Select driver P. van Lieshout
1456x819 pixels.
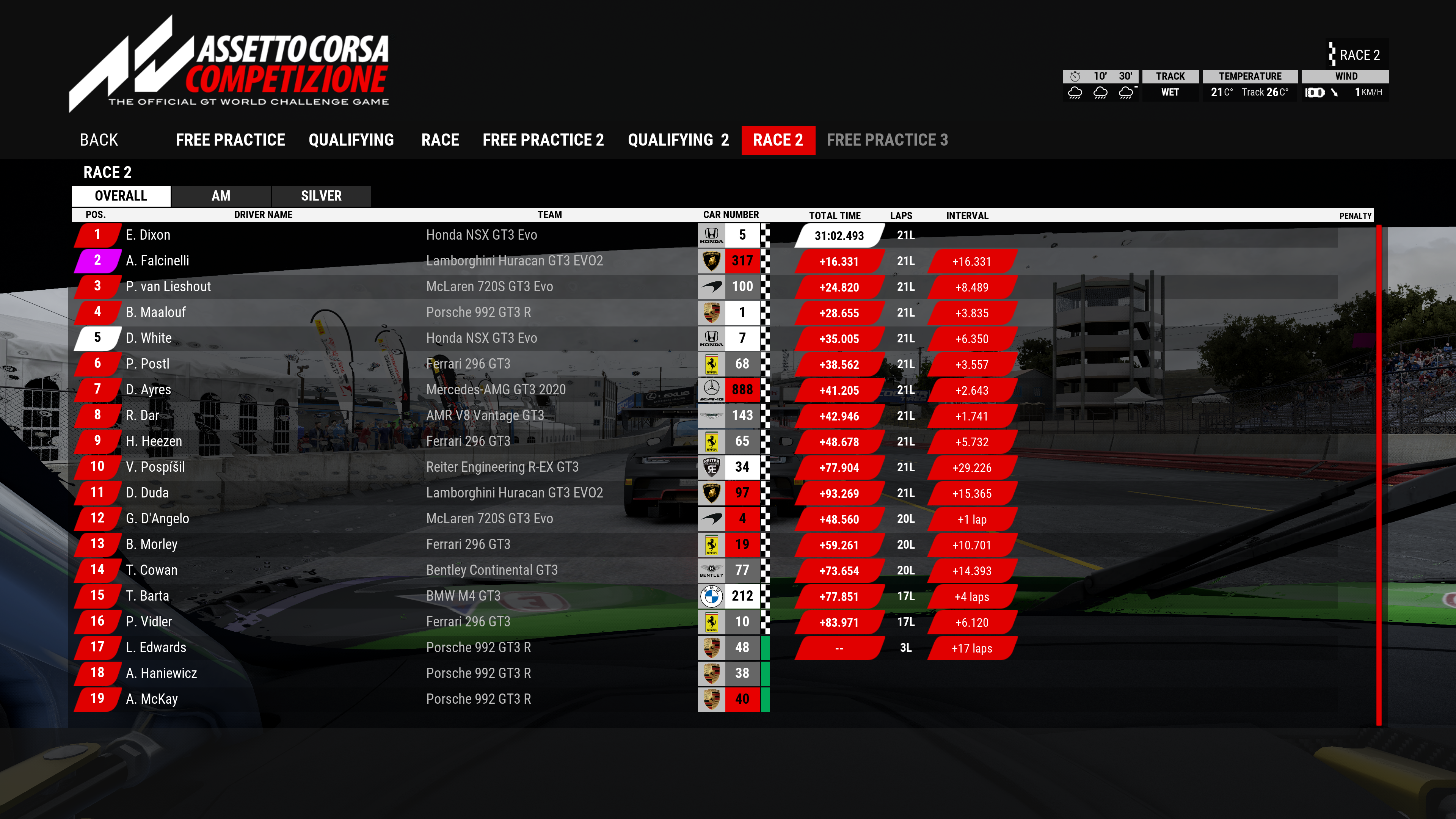click(x=168, y=287)
